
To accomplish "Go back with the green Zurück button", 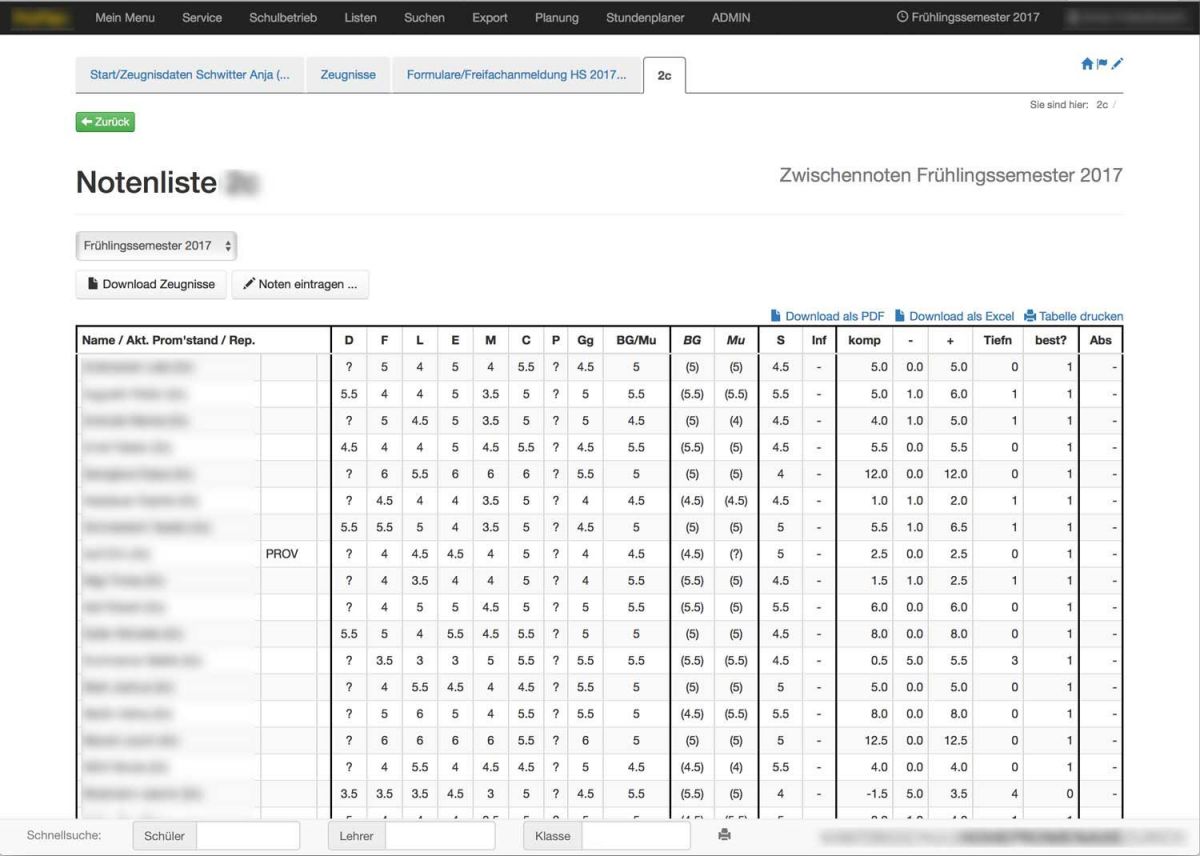I will (x=105, y=122).
